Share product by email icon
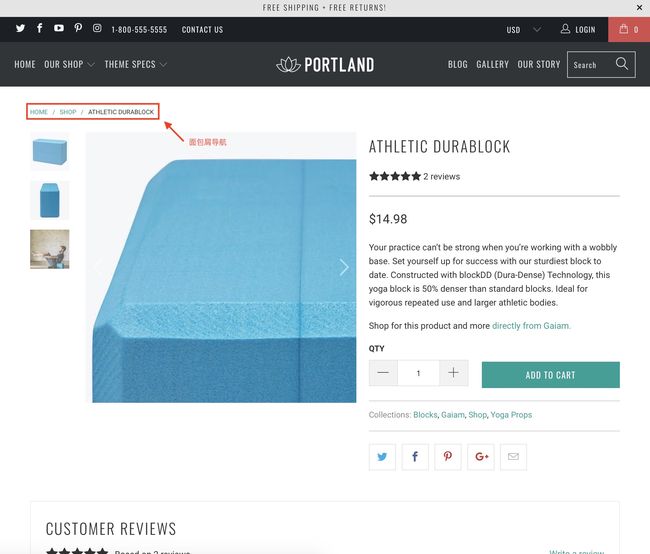650x554 pixels. (514, 457)
